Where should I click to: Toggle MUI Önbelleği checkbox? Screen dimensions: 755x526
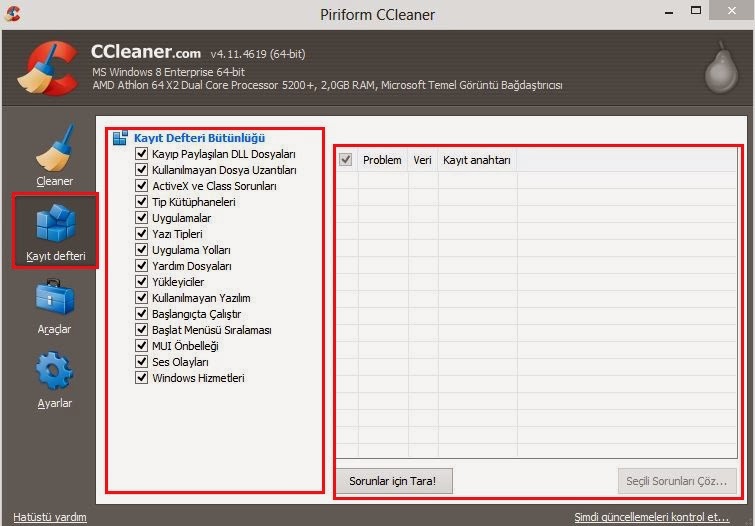coord(141,345)
